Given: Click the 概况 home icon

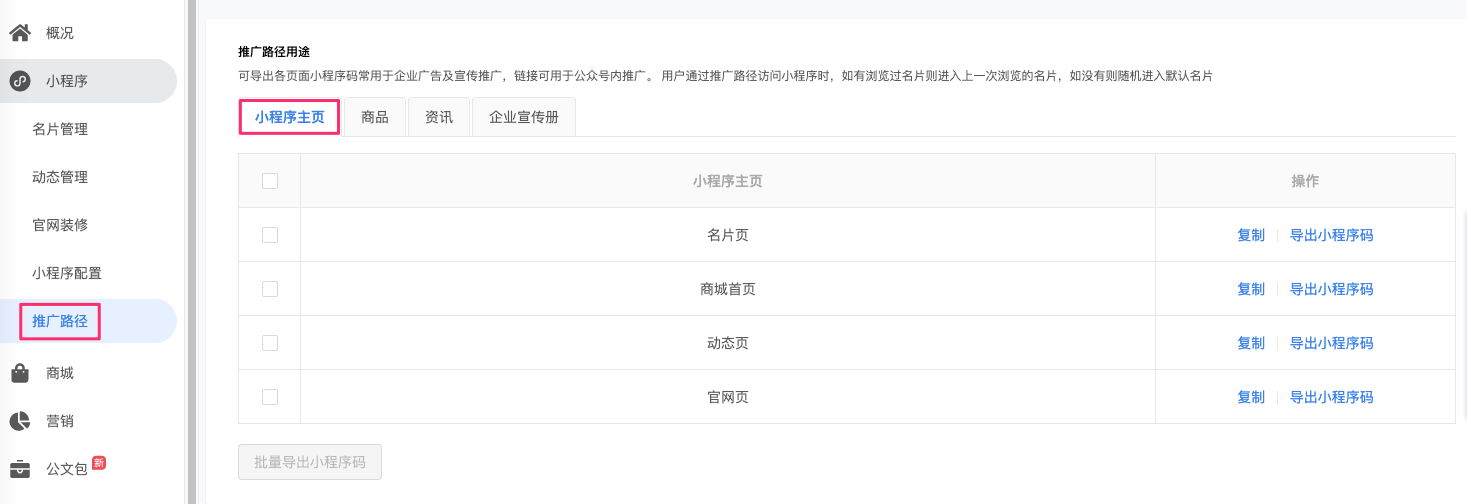Looking at the screenshot, I should [20, 33].
